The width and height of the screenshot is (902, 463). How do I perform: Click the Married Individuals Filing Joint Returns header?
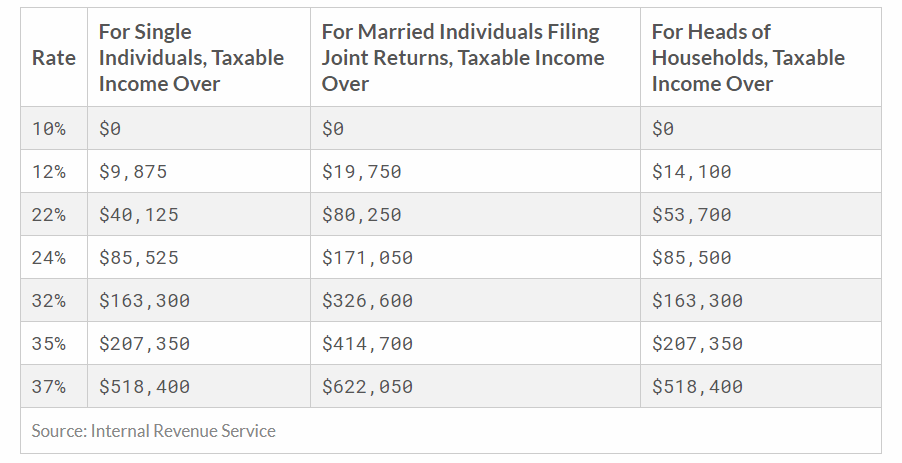(x=463, y=58)
